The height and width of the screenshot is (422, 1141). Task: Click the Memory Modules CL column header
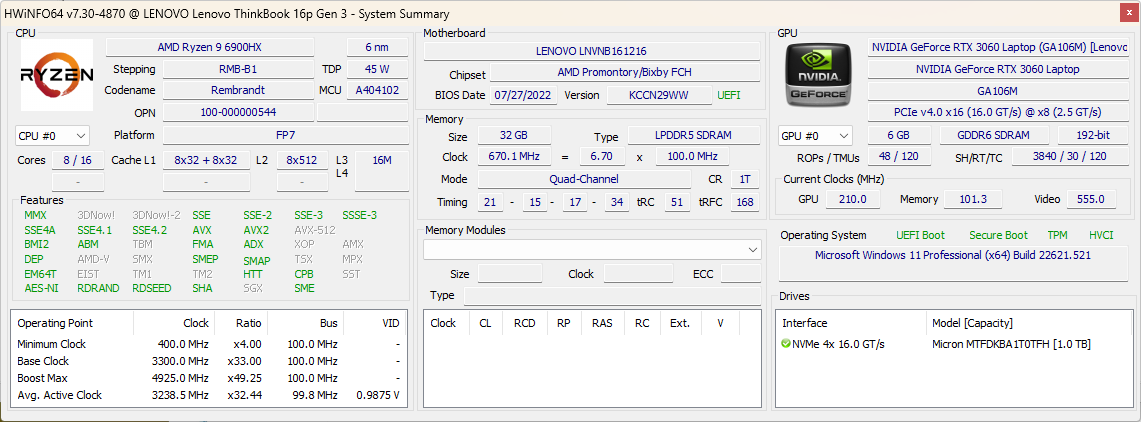click(485, 323)
